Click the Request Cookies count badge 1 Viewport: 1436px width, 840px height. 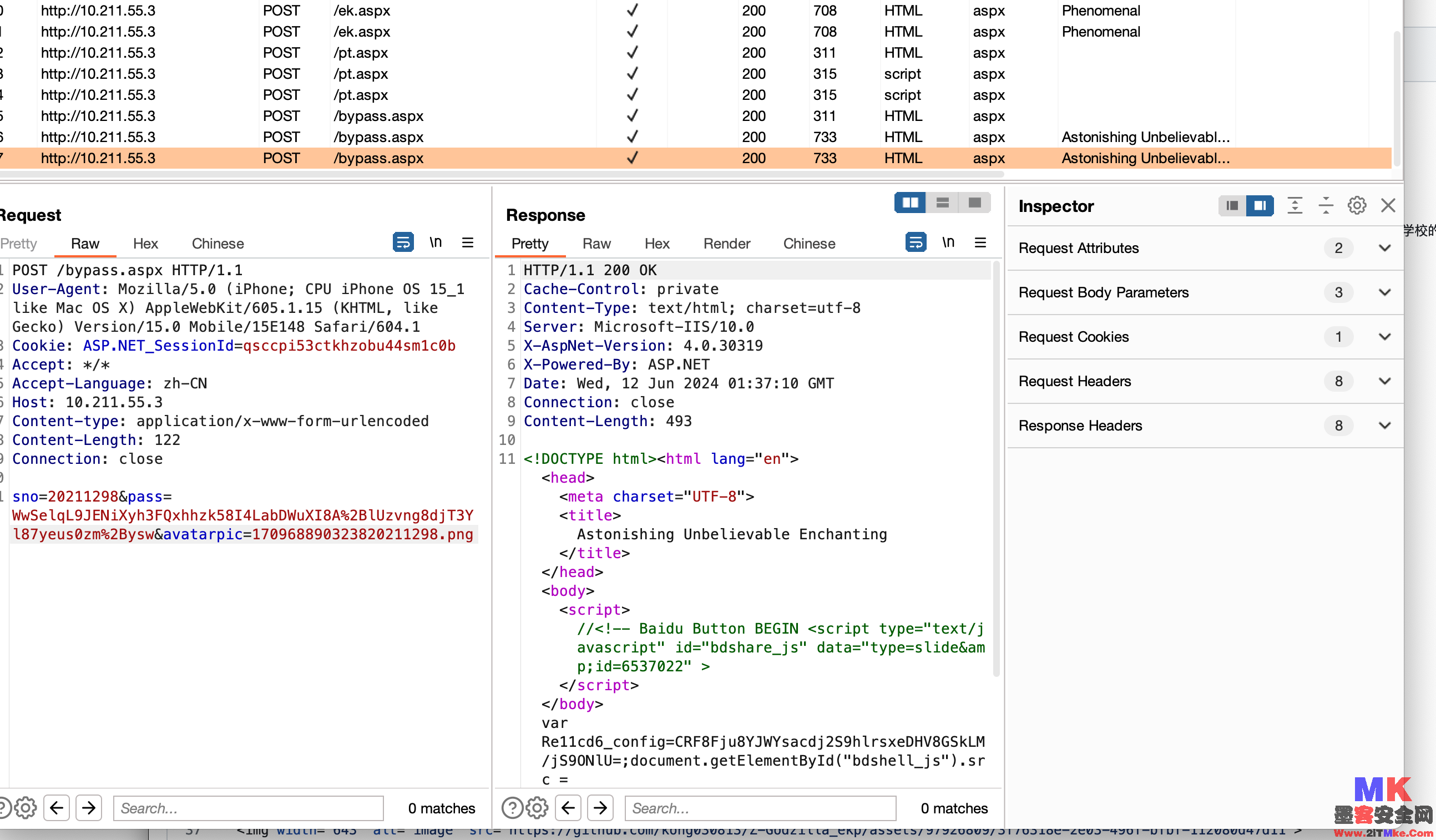[1338, 337]
